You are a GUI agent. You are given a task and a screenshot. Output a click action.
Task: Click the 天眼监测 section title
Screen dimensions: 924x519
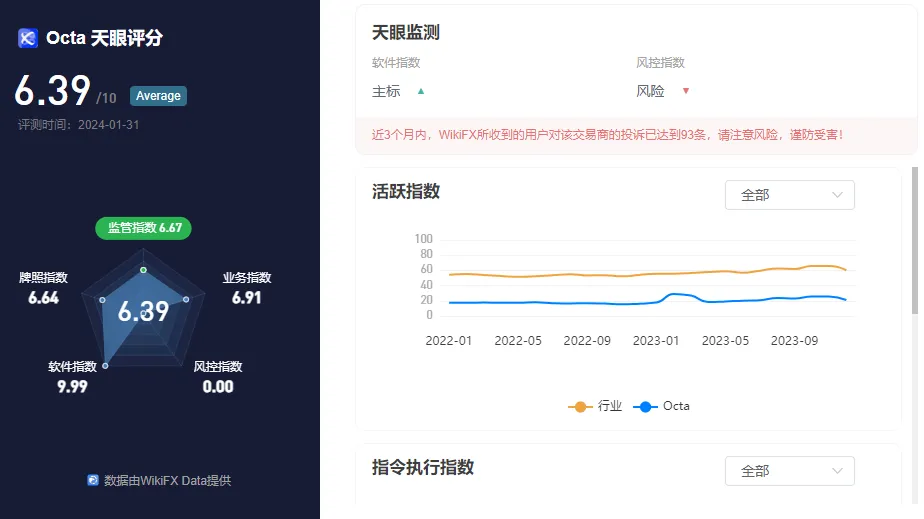click(405, 32)
